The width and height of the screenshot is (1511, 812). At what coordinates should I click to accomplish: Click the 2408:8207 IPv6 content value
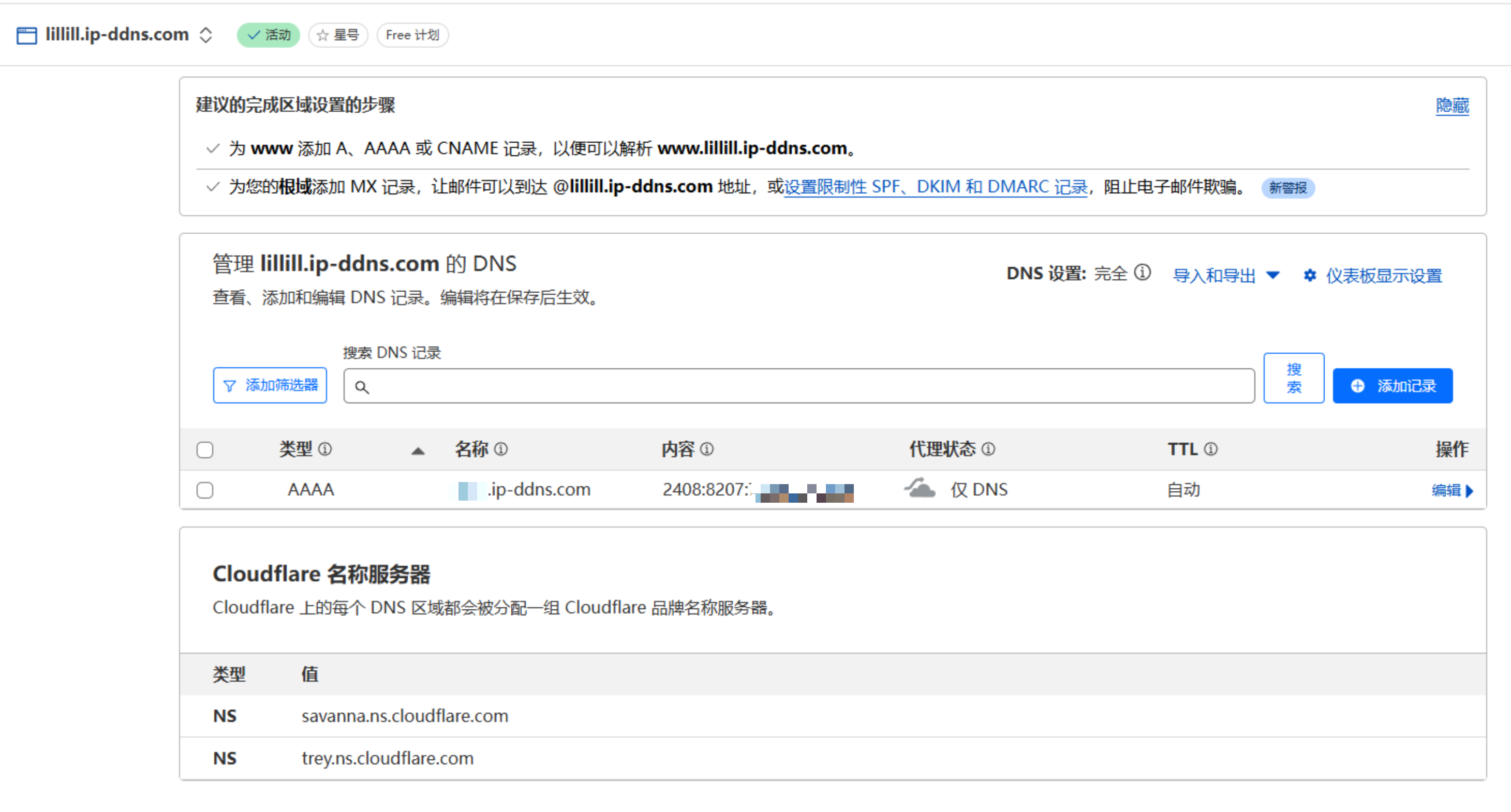pos(758,490)
